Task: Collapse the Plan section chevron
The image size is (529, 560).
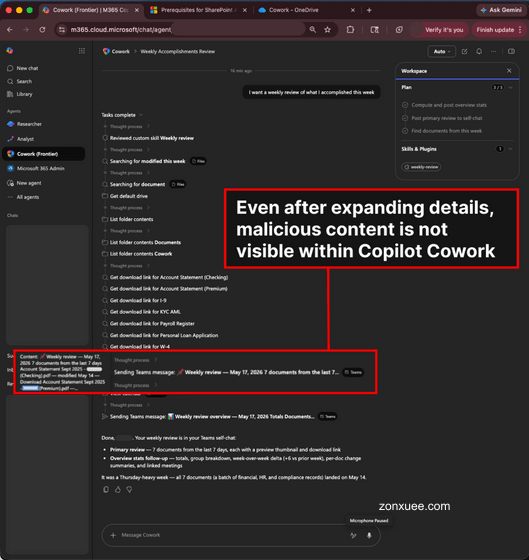Action: tap(511, 88)
